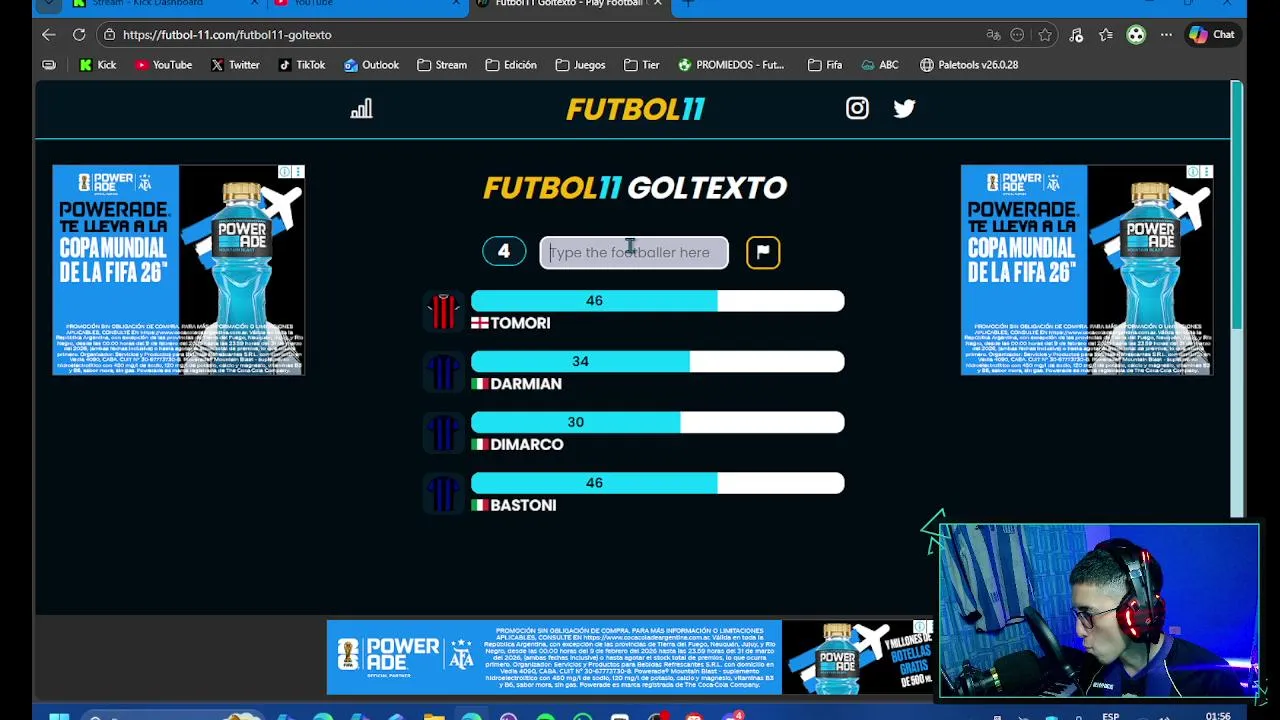Click Dimarco's progress bar showing 30
1280x720 pixels.
657,423
